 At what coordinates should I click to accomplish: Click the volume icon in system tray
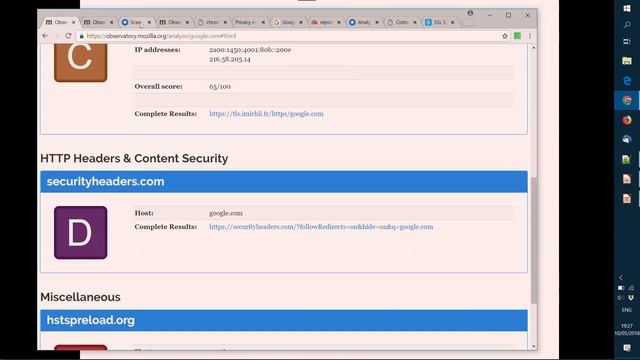click(x=620, y=298)
